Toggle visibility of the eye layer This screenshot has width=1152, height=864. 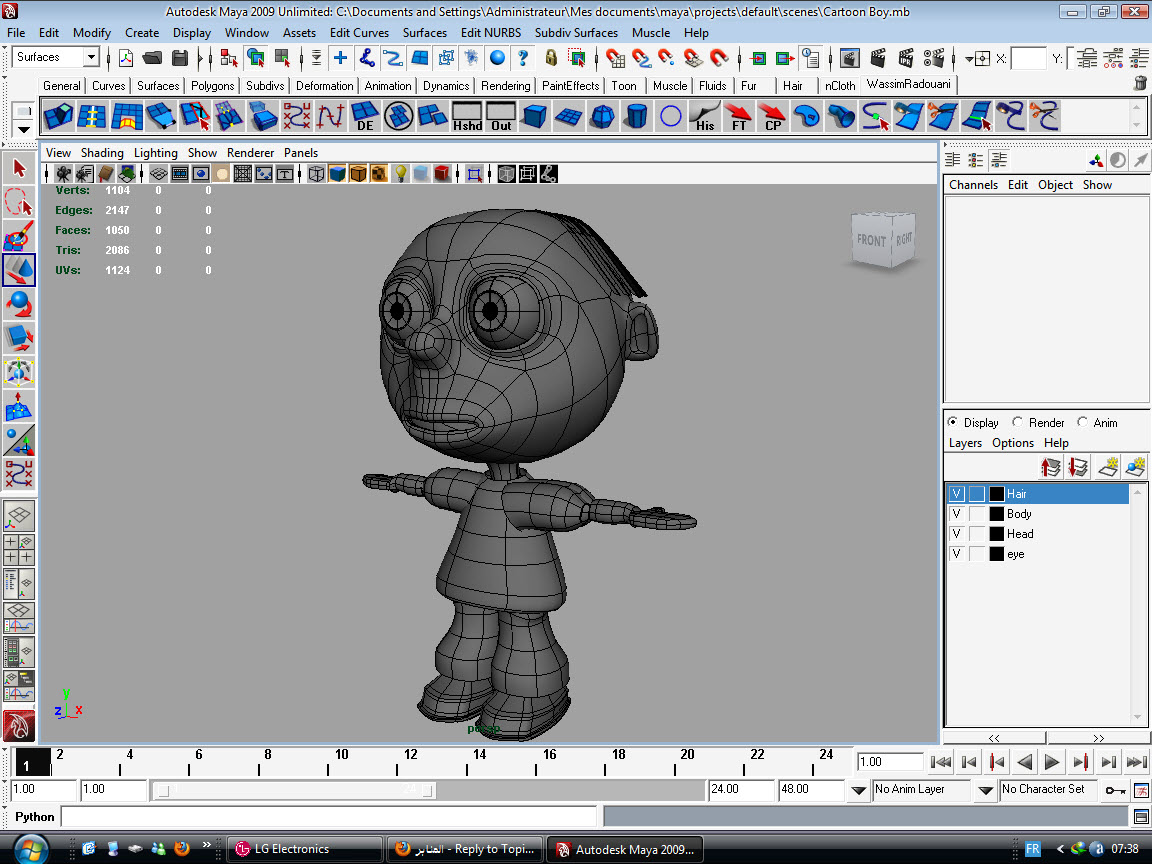click(957, 554)
